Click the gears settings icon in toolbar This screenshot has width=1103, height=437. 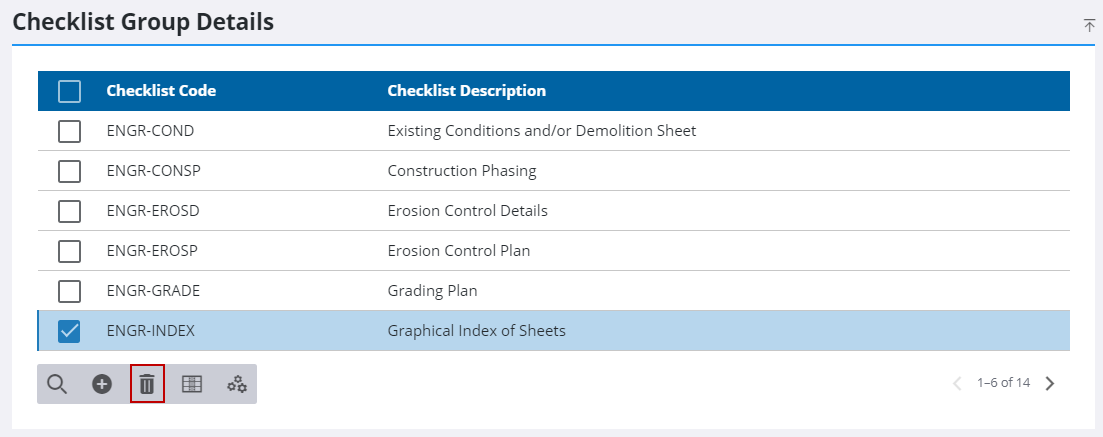pos(237,384)
